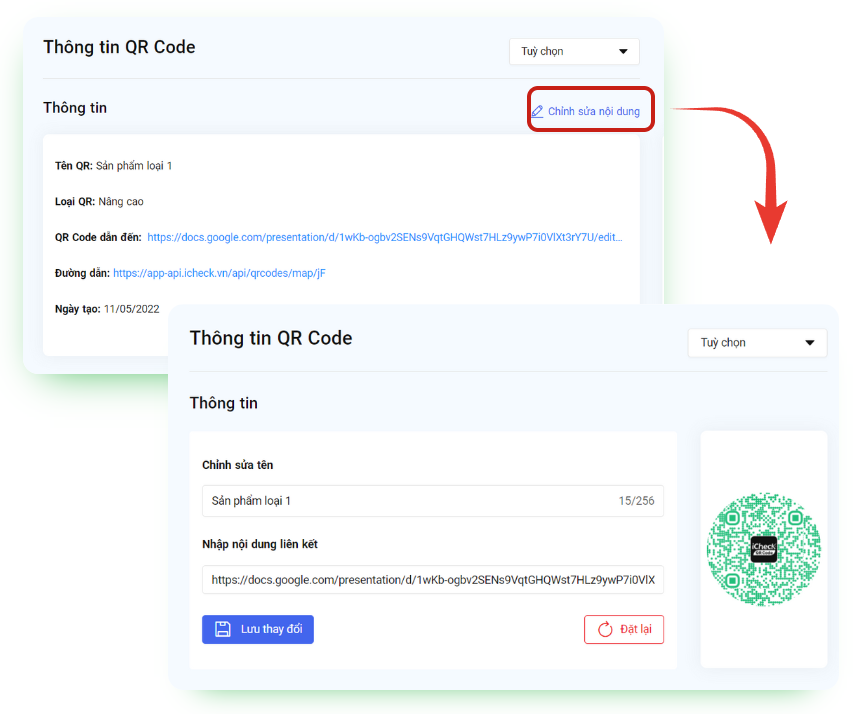
Task: Click the caret arrow of the lower Tuỳ chọn dropdown
Action: point(810,343)
